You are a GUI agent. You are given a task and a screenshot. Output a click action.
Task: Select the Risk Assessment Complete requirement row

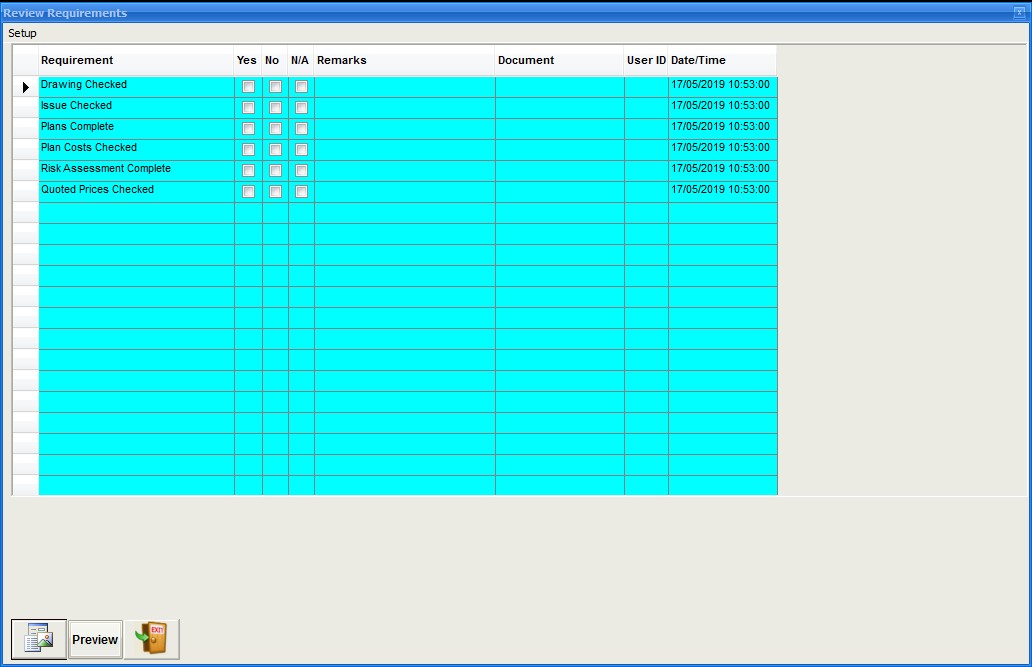click(x=106, y=169)
